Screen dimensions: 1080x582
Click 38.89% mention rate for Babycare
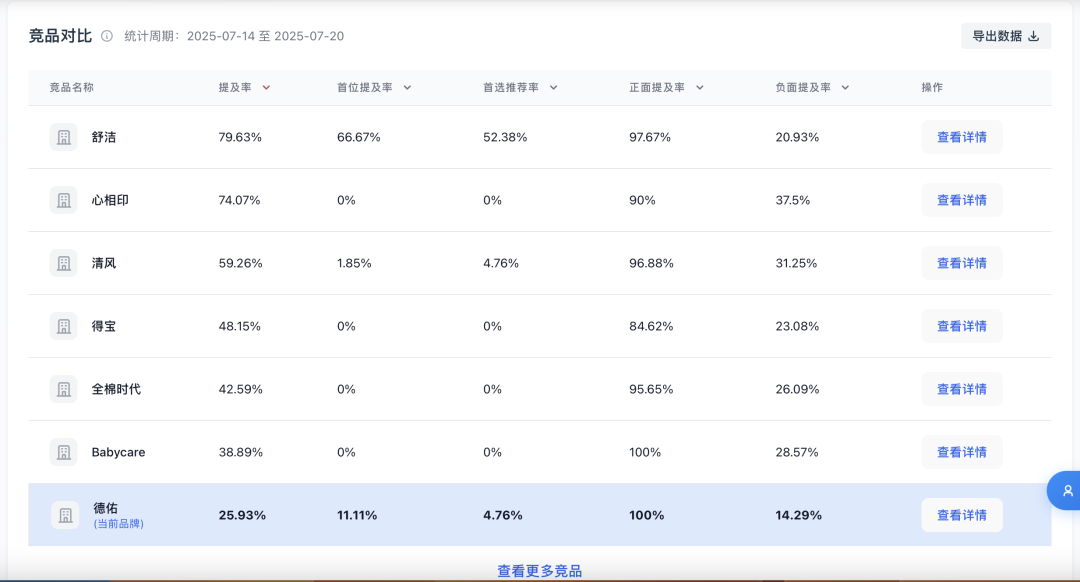pyautogui.click(x=240, y=453)
